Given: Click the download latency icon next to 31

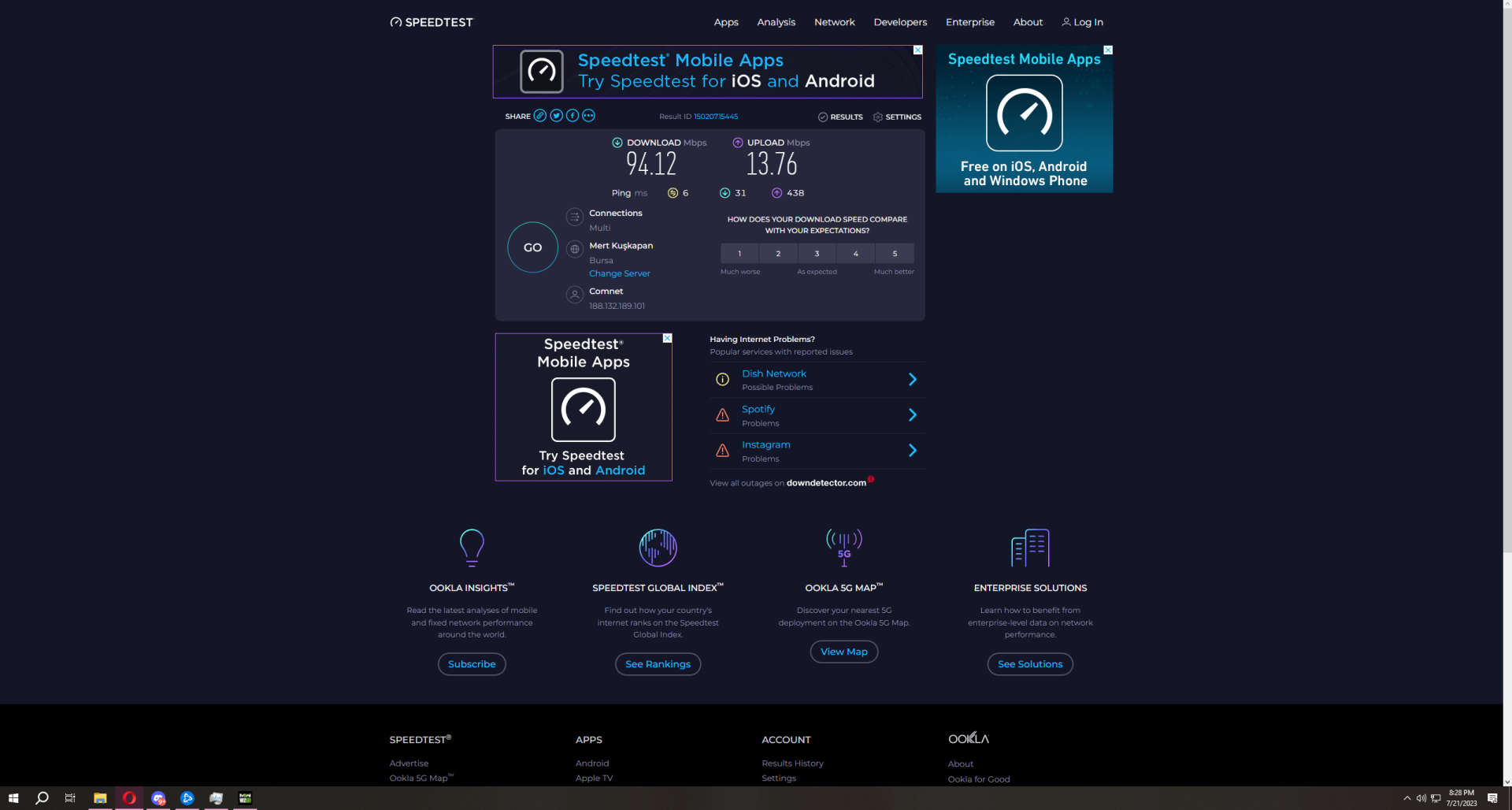Looking at the screenshot, I should pos(724,193).
